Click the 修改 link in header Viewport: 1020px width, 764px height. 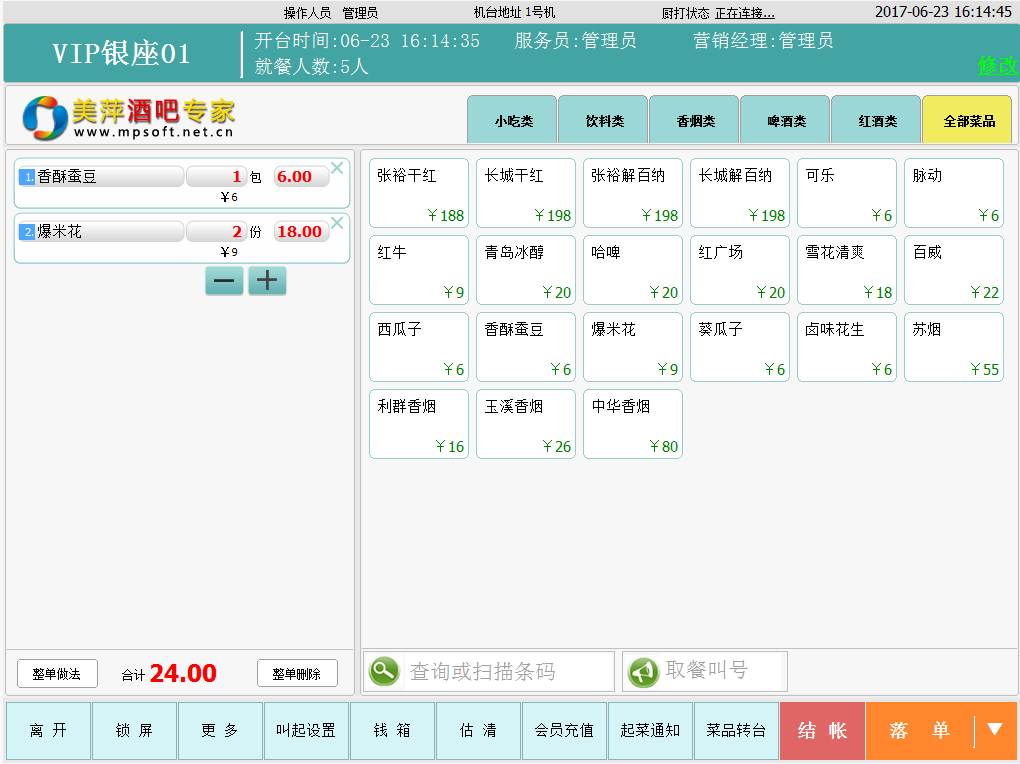996,66
